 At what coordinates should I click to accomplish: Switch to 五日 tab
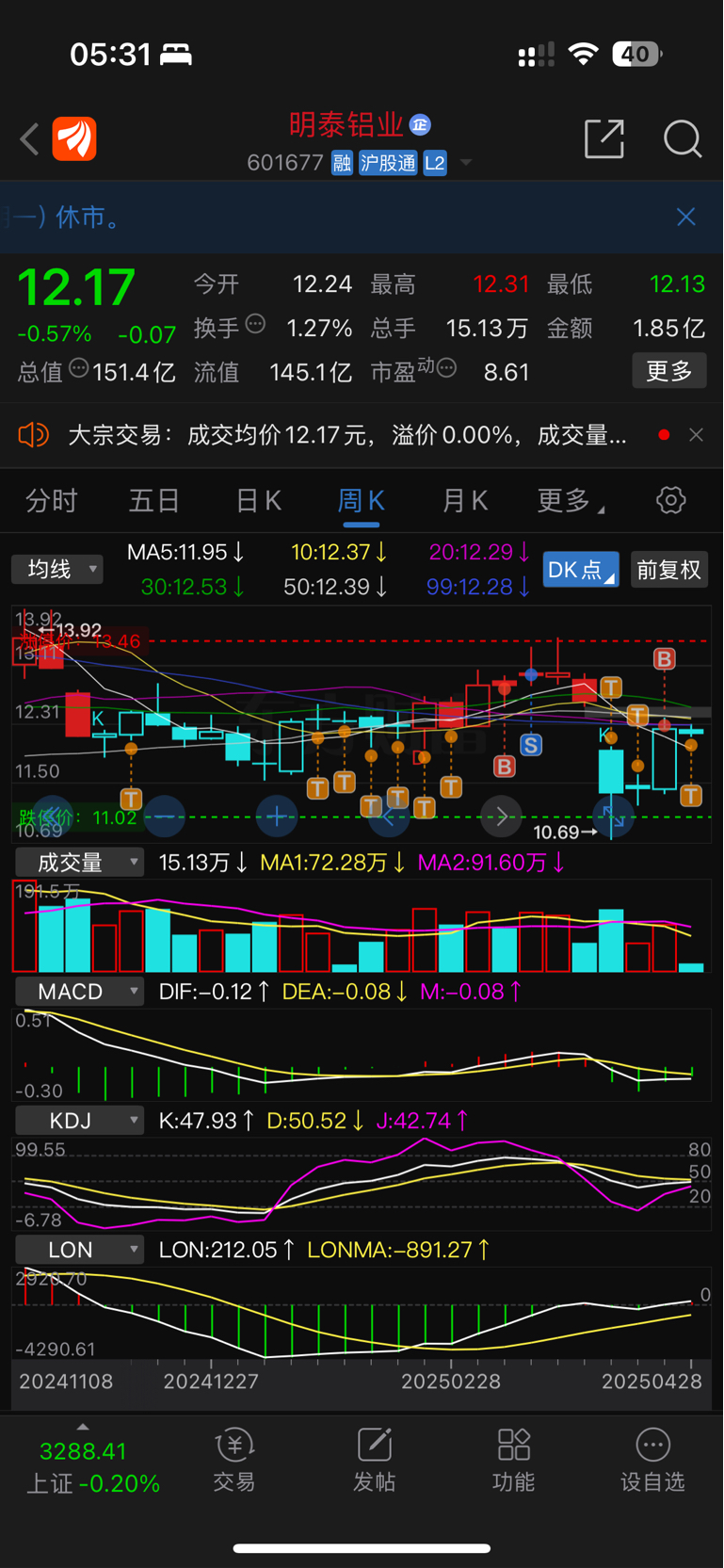pyautogui.click(x=154, y=500)
